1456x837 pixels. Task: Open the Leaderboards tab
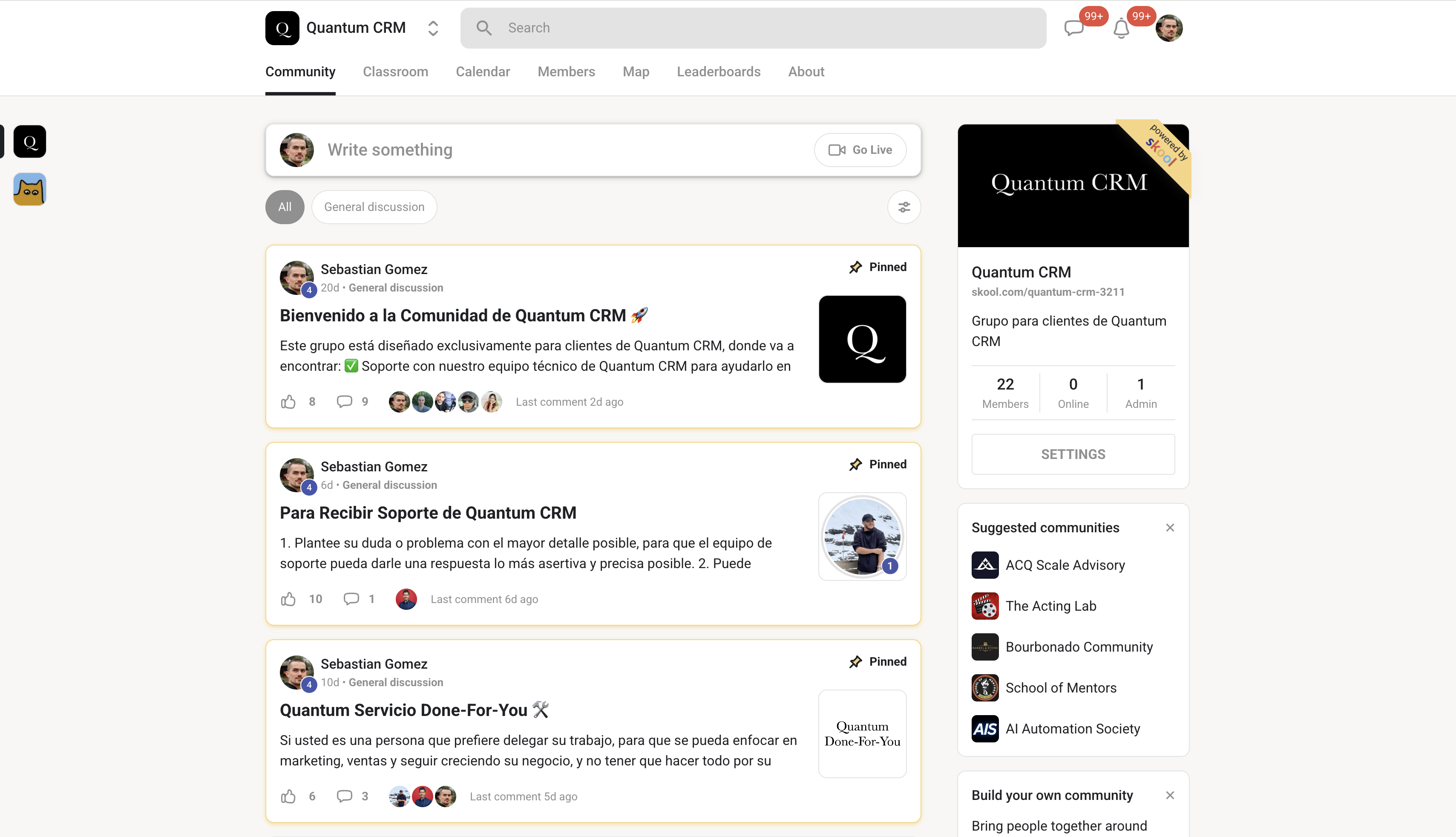[718, 72]
